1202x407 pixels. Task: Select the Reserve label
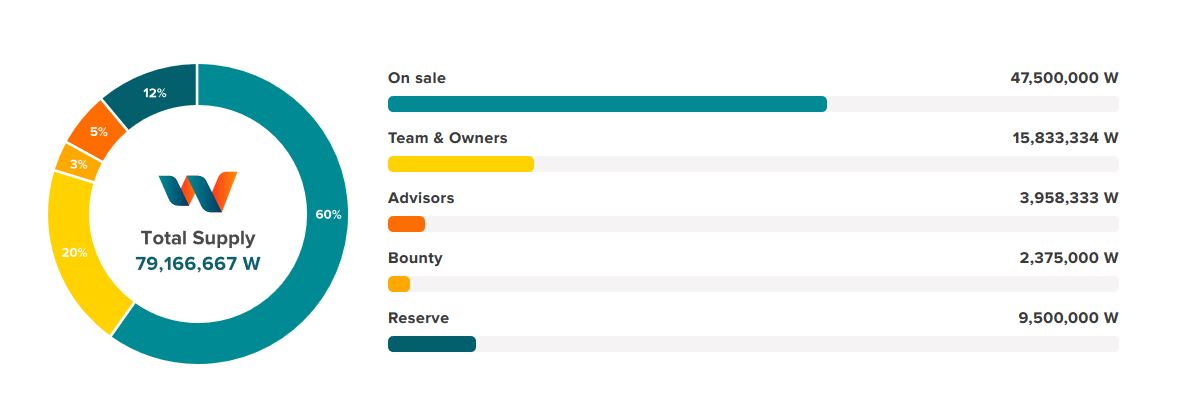418,318
